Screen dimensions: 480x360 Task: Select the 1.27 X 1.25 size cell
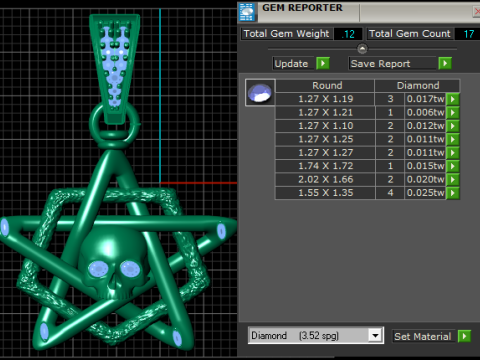coord(325,139)
